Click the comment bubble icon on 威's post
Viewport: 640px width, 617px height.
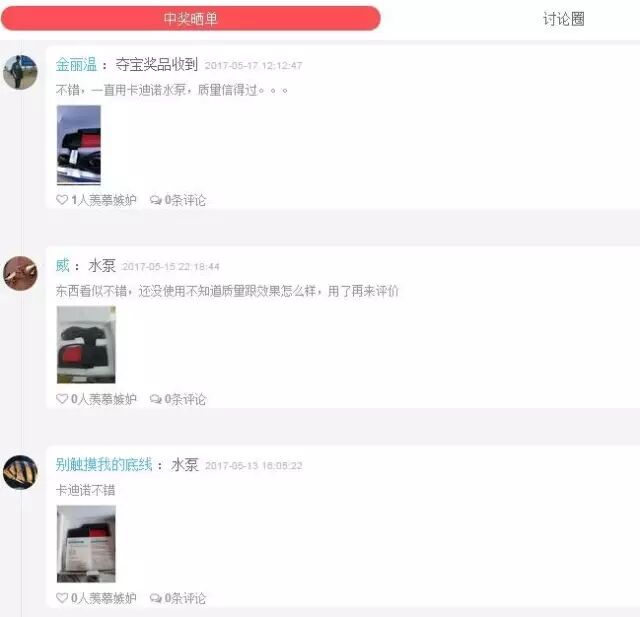[x=156, y=399]
